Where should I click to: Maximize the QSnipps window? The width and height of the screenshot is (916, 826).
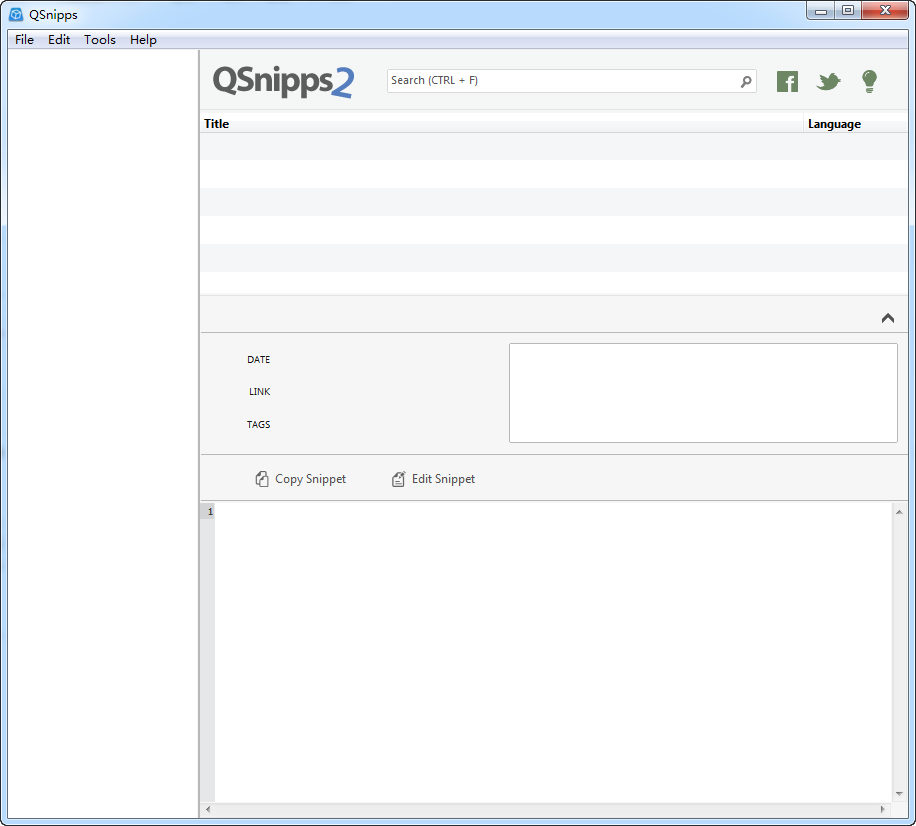pos(848,11)
